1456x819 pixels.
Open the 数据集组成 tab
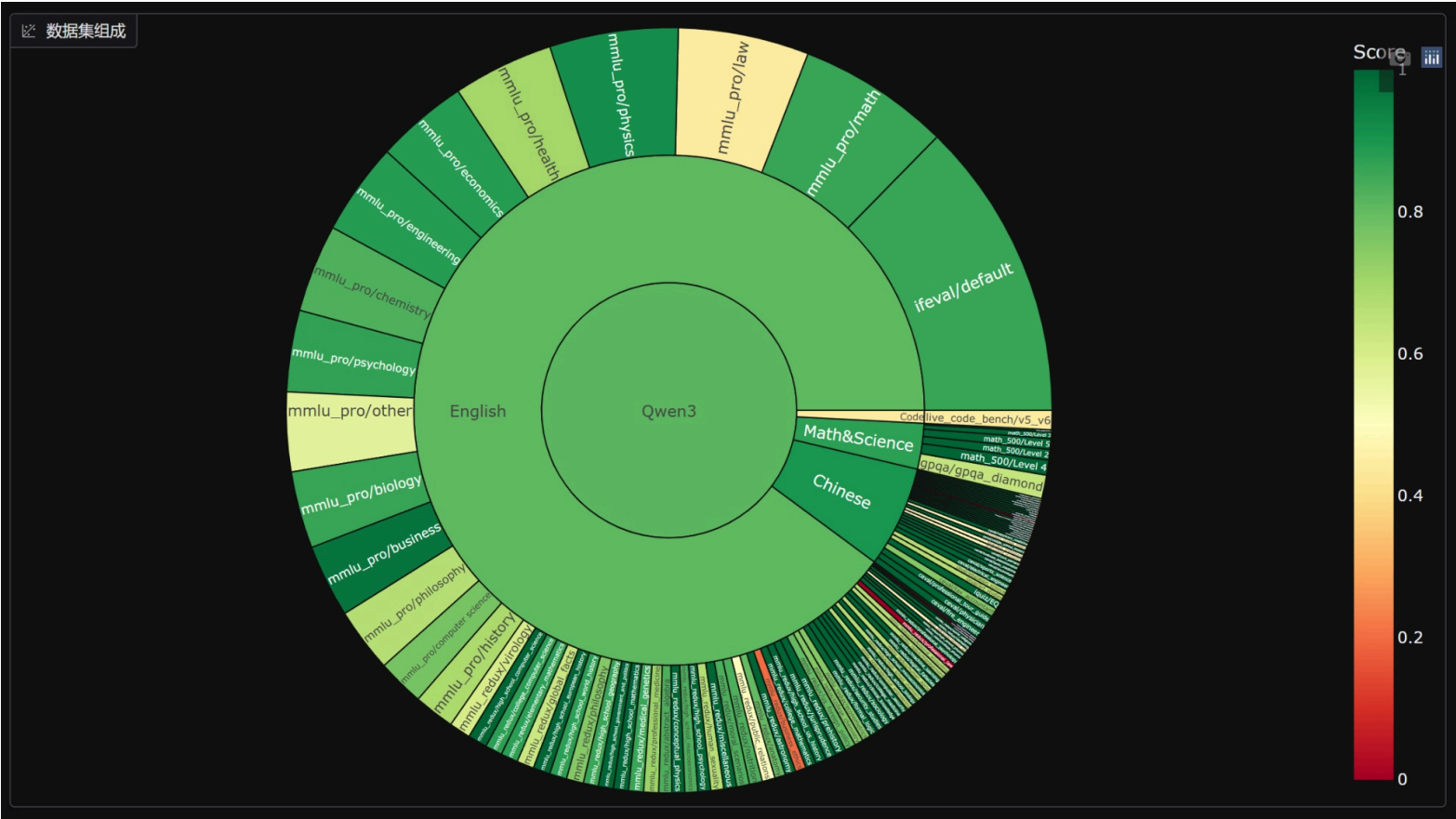tap(74, 31)
